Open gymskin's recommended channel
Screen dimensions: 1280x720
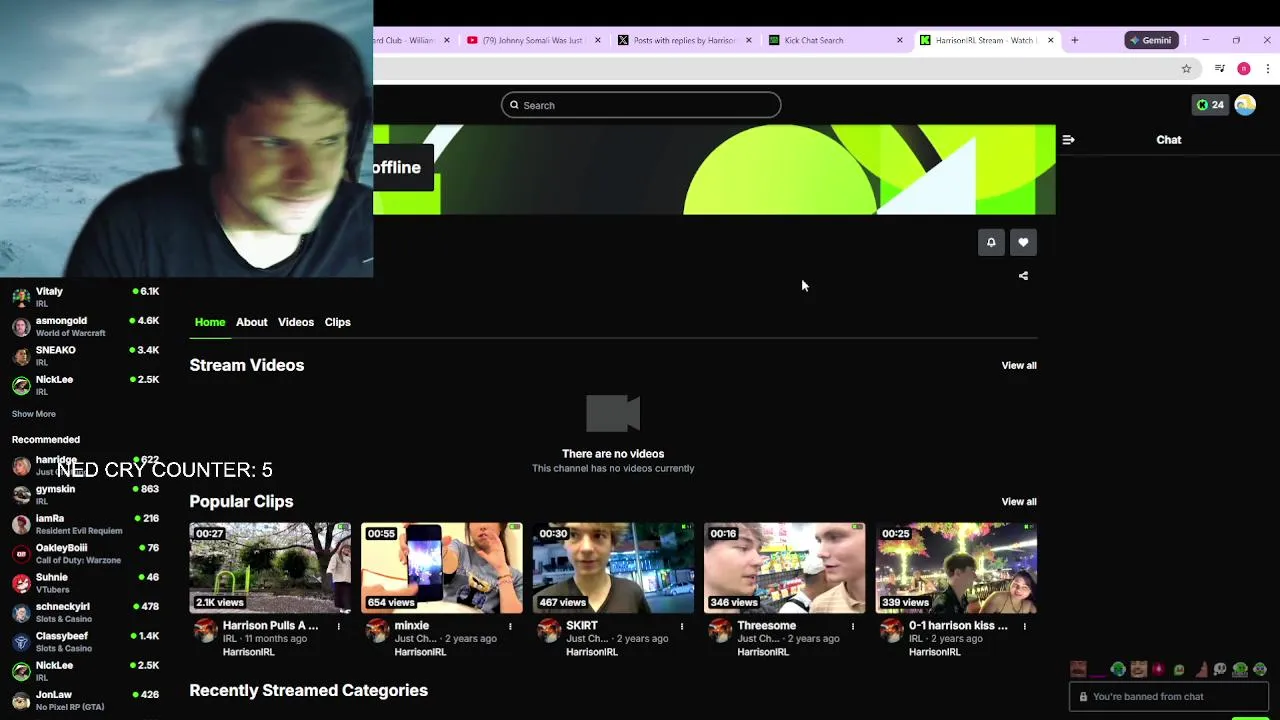point(86,494)
